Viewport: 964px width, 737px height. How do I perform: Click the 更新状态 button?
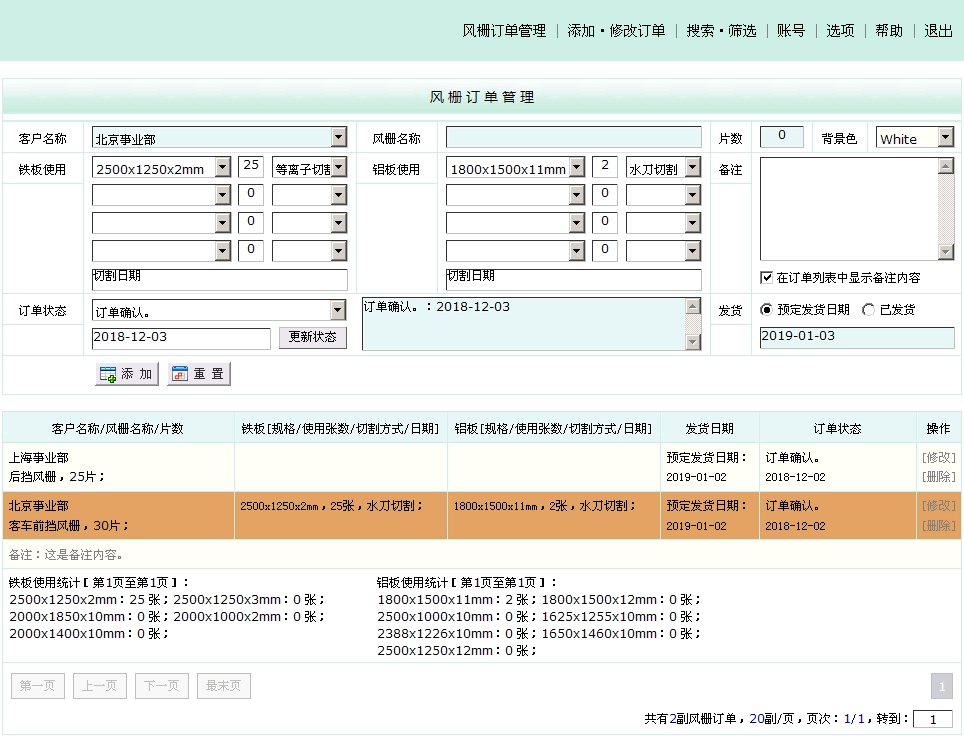click(312, 337)
